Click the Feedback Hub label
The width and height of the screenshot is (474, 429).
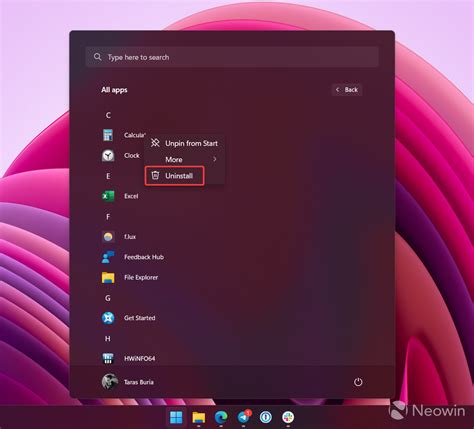pos(144,257)
